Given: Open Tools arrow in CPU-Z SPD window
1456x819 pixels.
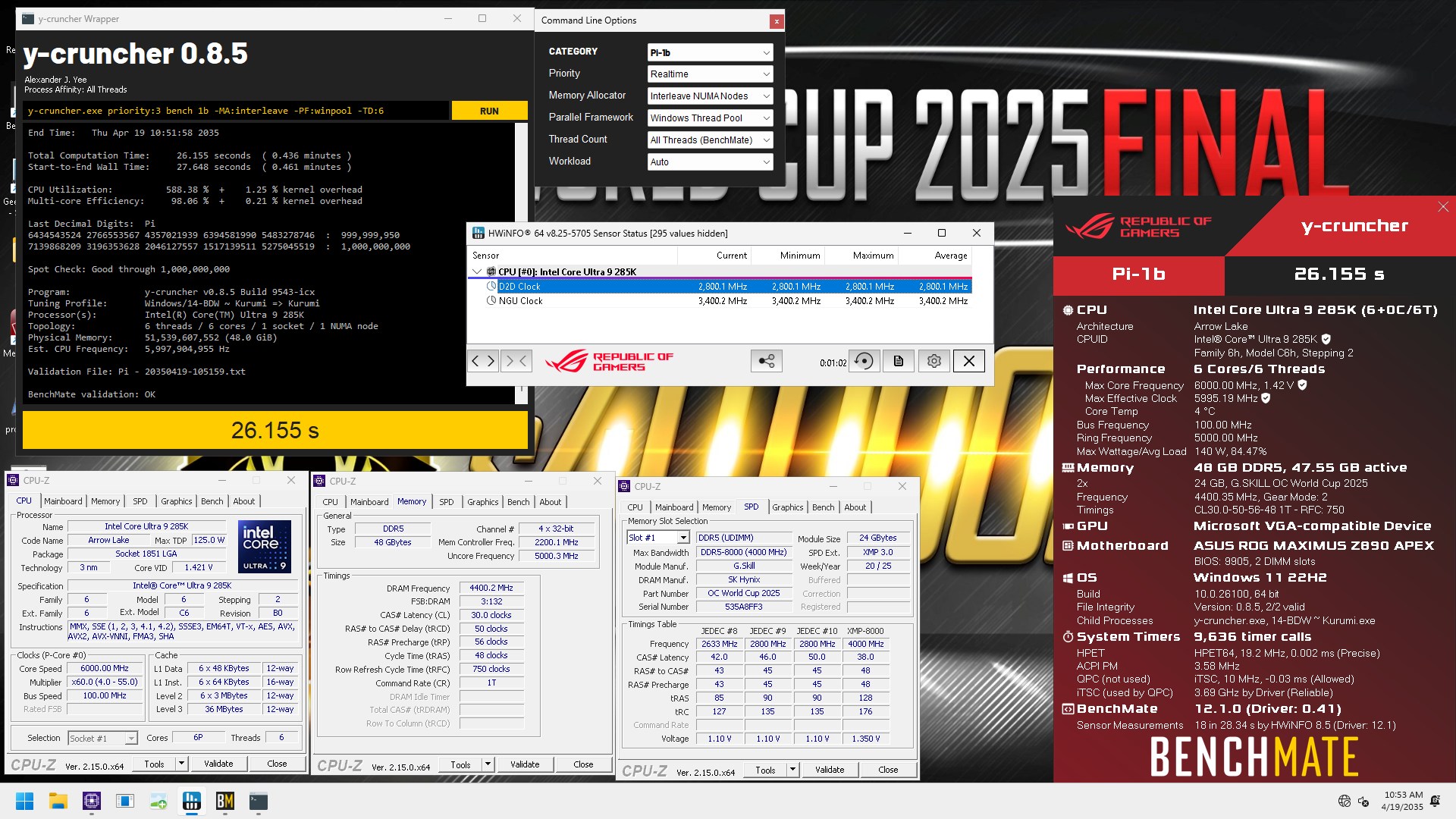Looking at the screenshot, I should tap(792, 770).
